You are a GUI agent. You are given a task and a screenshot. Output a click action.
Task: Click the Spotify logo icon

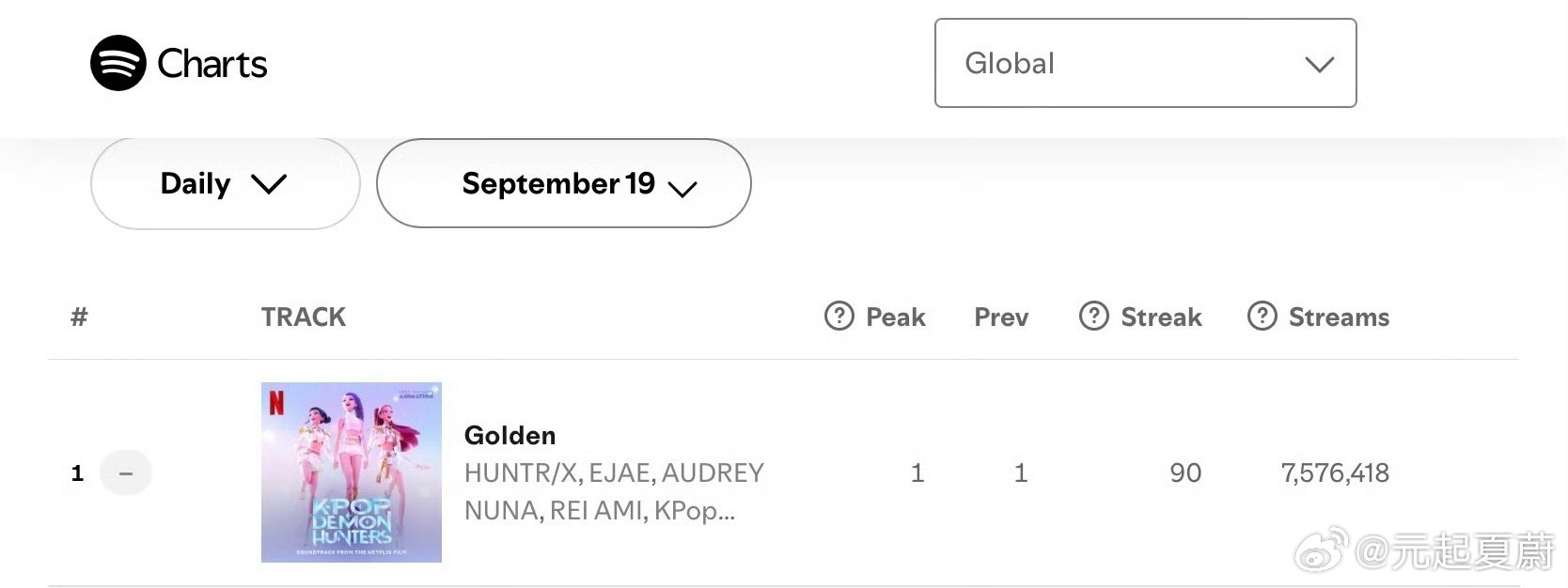(x=118, y=63)
